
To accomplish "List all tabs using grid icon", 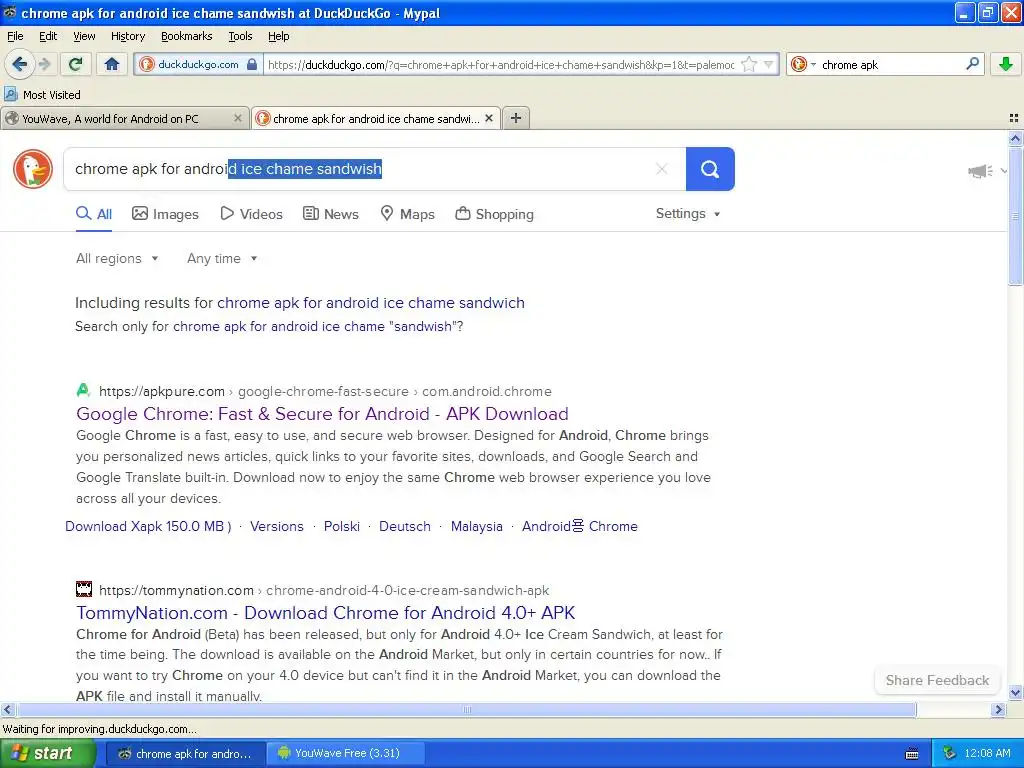I will point(1014,118).
